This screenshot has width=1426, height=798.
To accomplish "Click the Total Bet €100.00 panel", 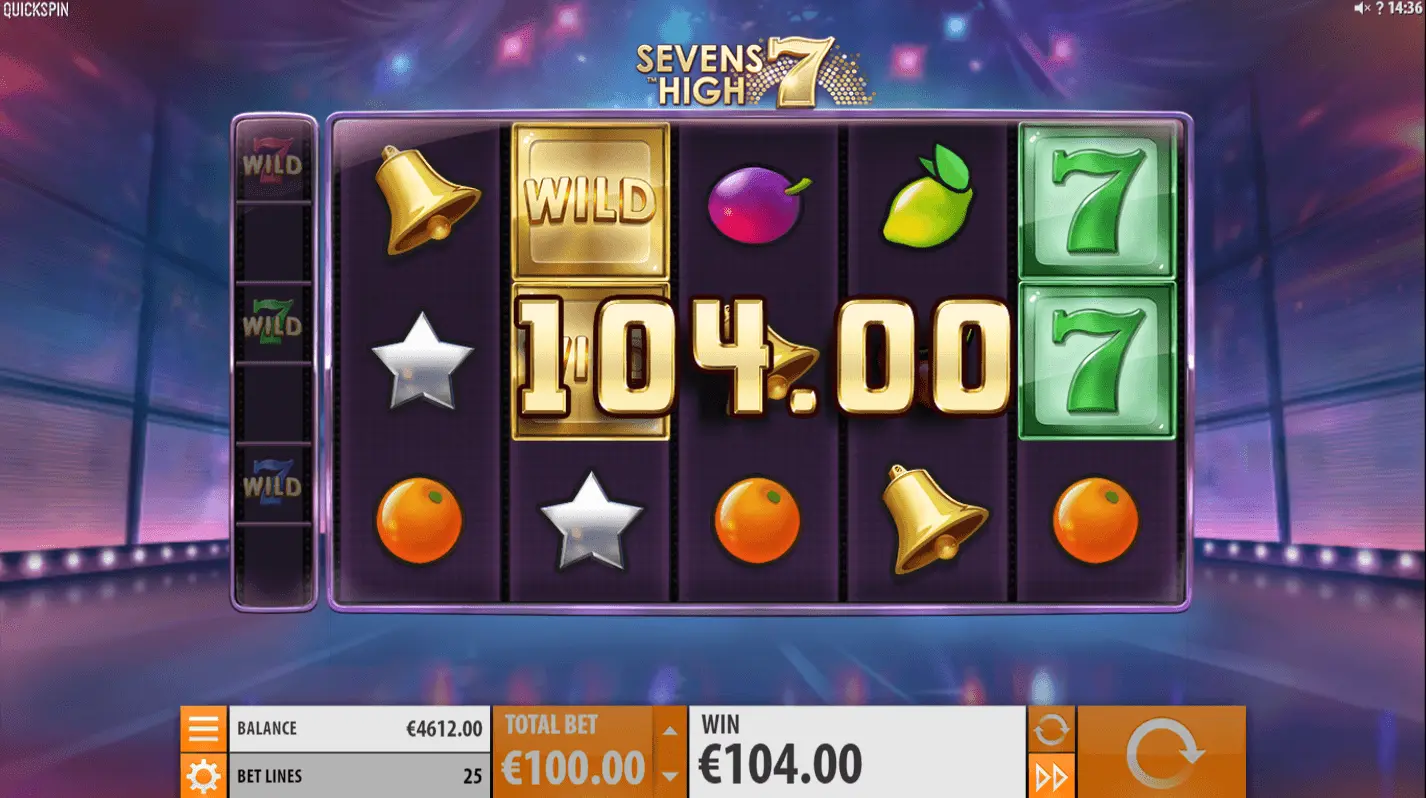I will click(574, 752).
